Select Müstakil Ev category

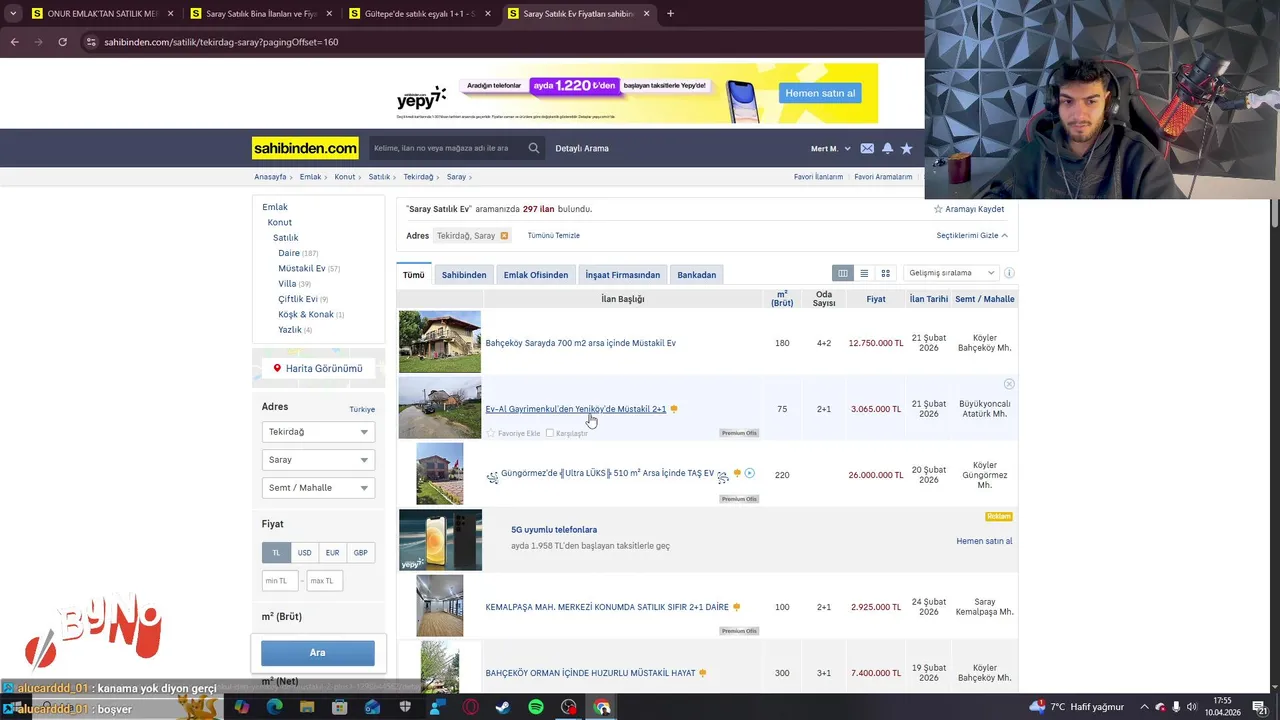301,268
